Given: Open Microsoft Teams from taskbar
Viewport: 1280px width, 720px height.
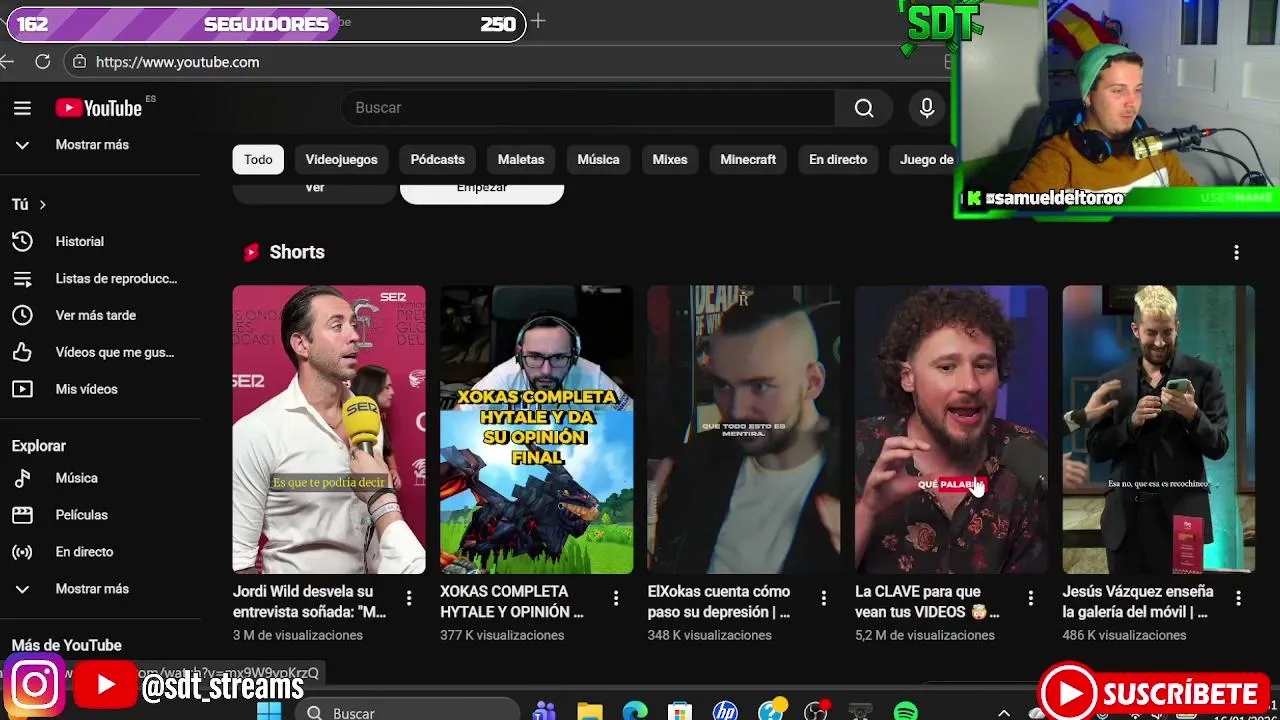Looking at the screenshot, I should click(x=544, y=712).
